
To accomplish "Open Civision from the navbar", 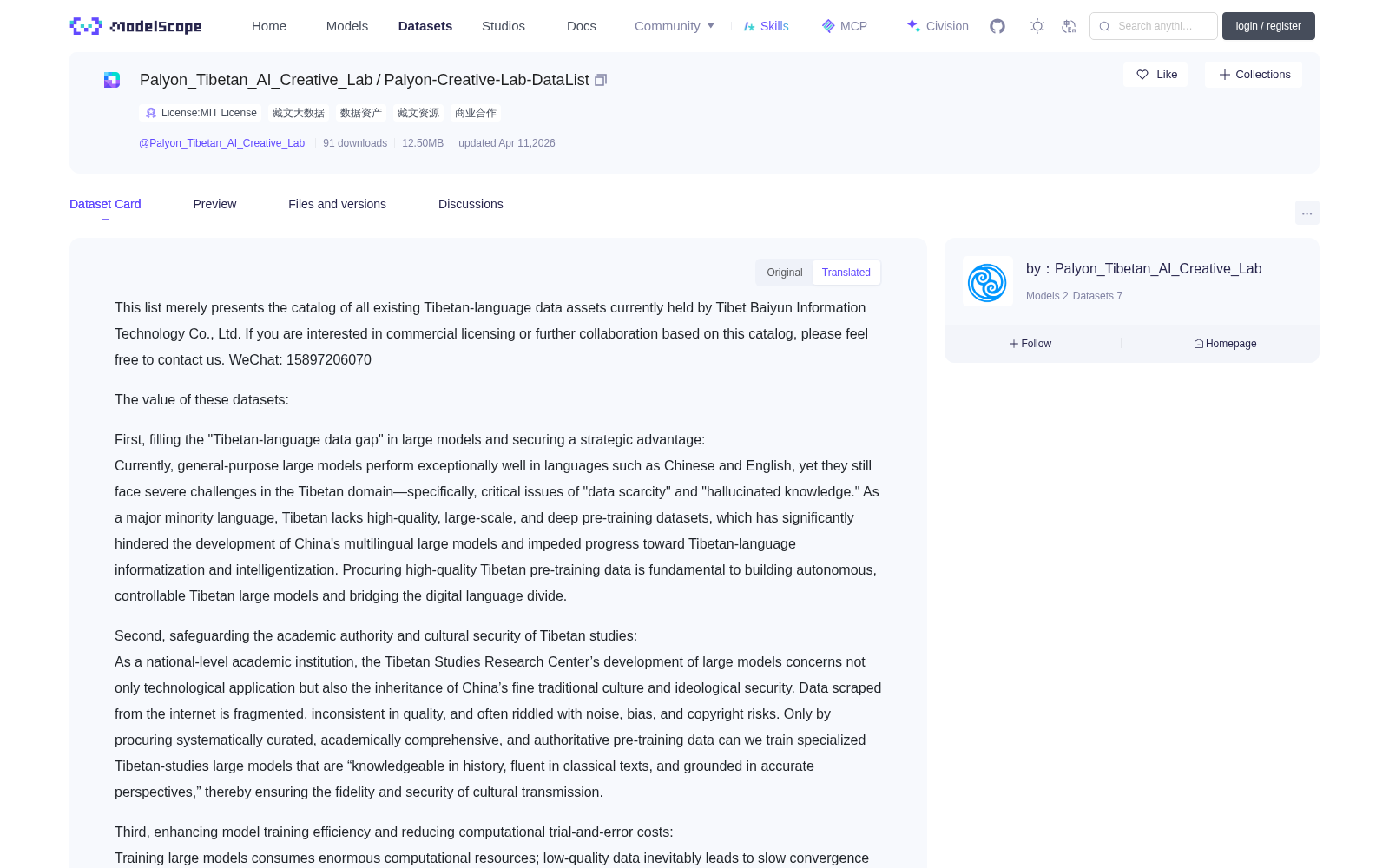I will 938,26.
